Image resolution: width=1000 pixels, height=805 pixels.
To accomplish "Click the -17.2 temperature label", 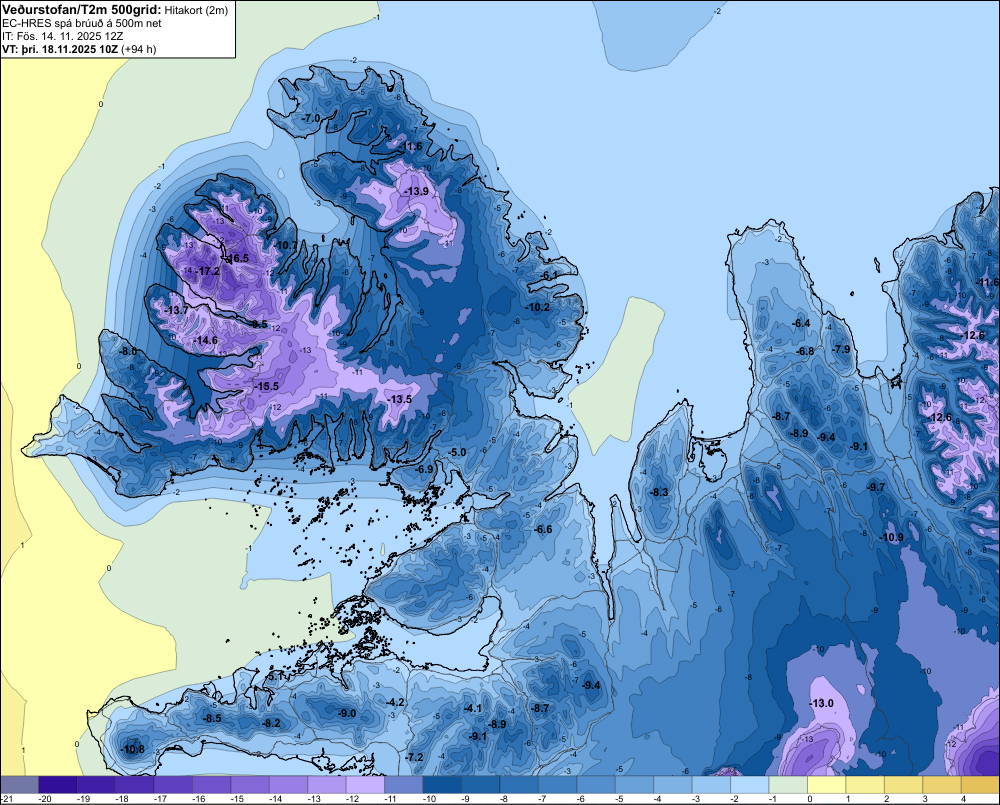I will (x=209, y=271).
